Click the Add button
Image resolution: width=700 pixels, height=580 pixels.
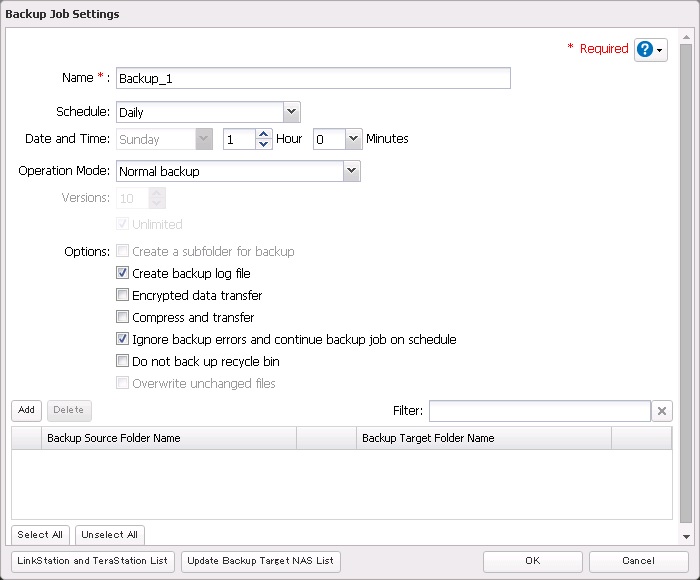26,410
